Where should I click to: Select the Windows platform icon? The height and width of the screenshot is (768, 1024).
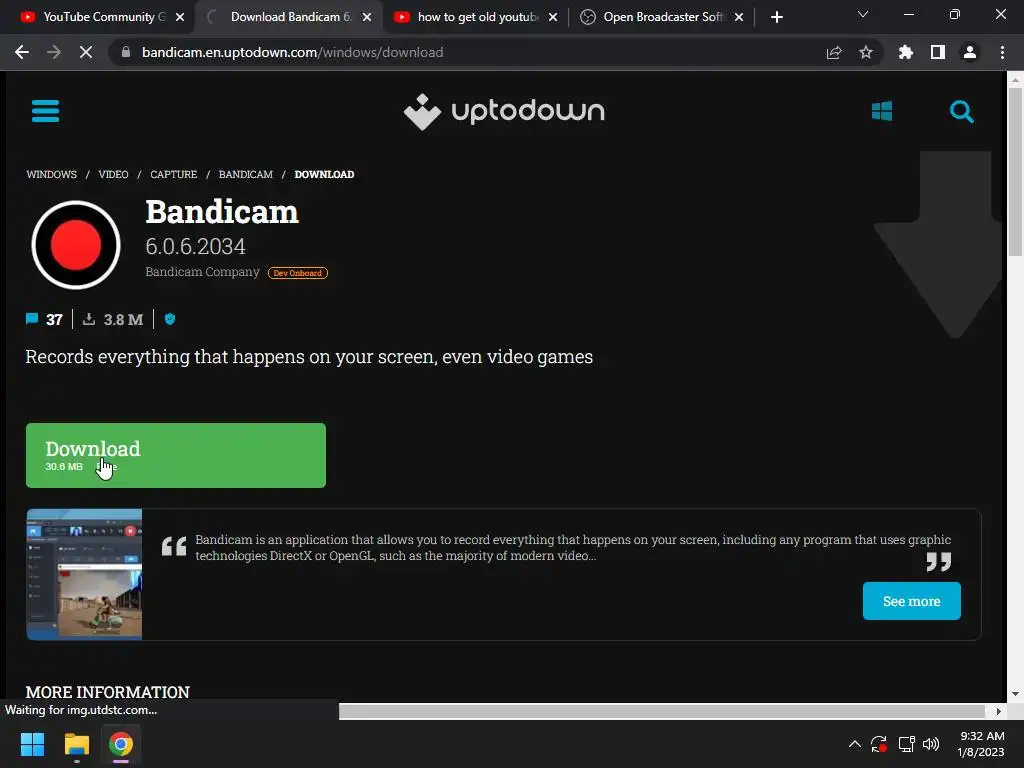tap(882, 111)
